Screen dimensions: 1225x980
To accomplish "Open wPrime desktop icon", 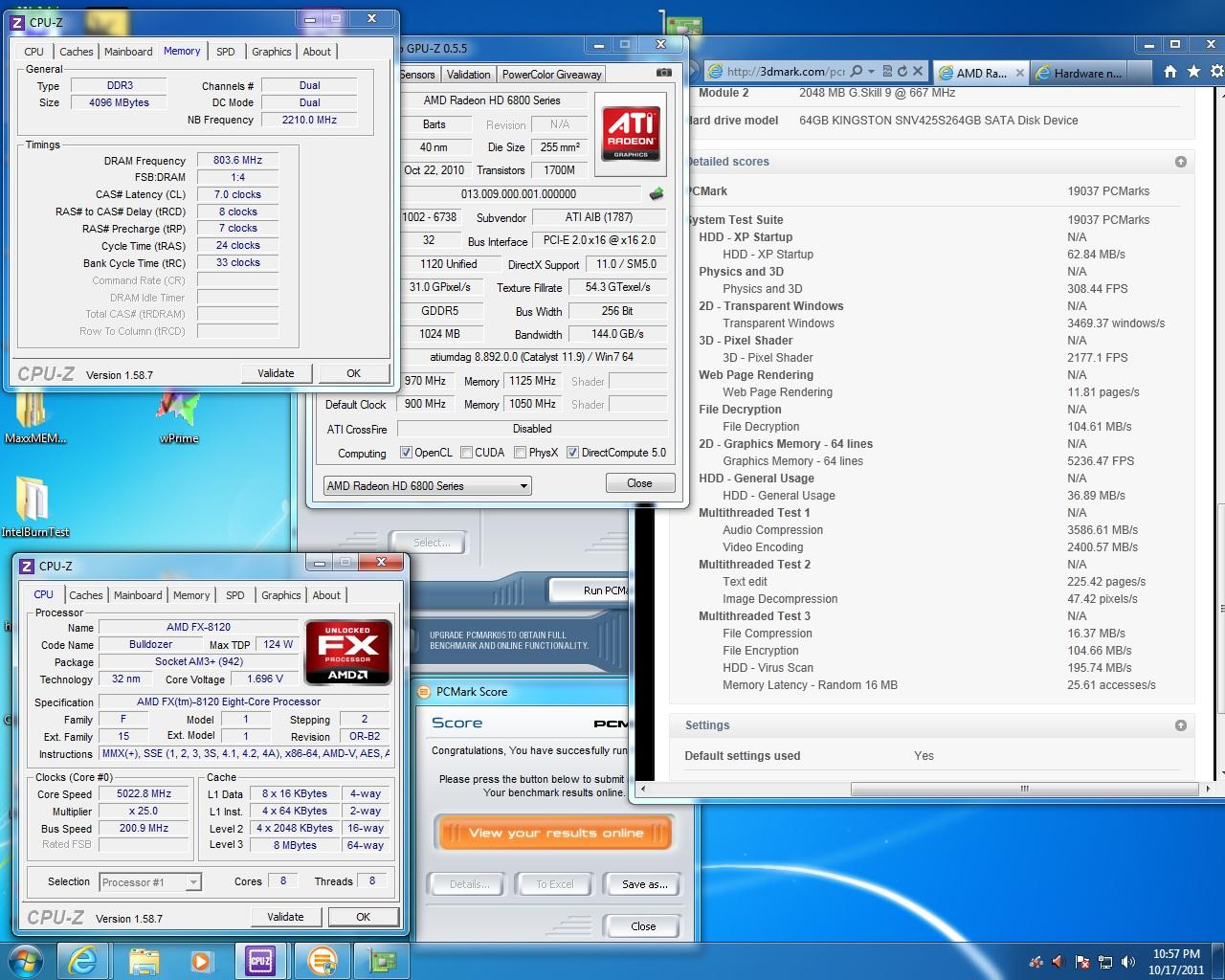I will point(179,419).
